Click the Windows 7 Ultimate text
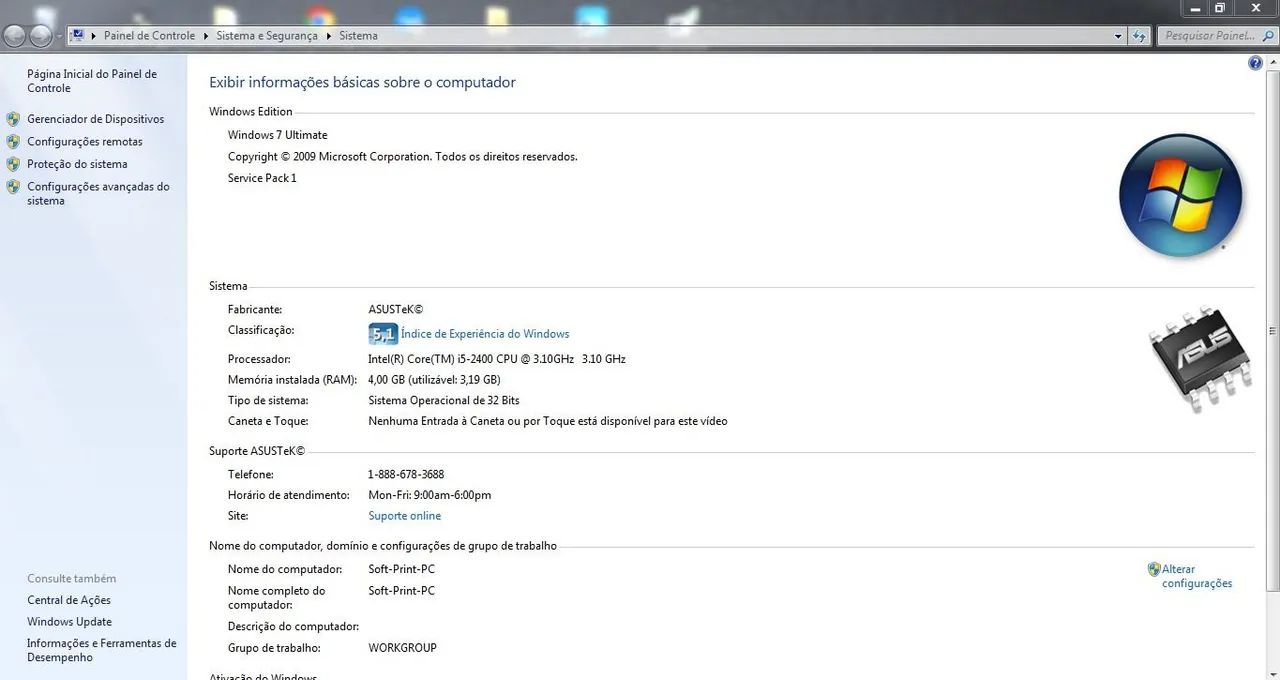 [x=278, y=135]
